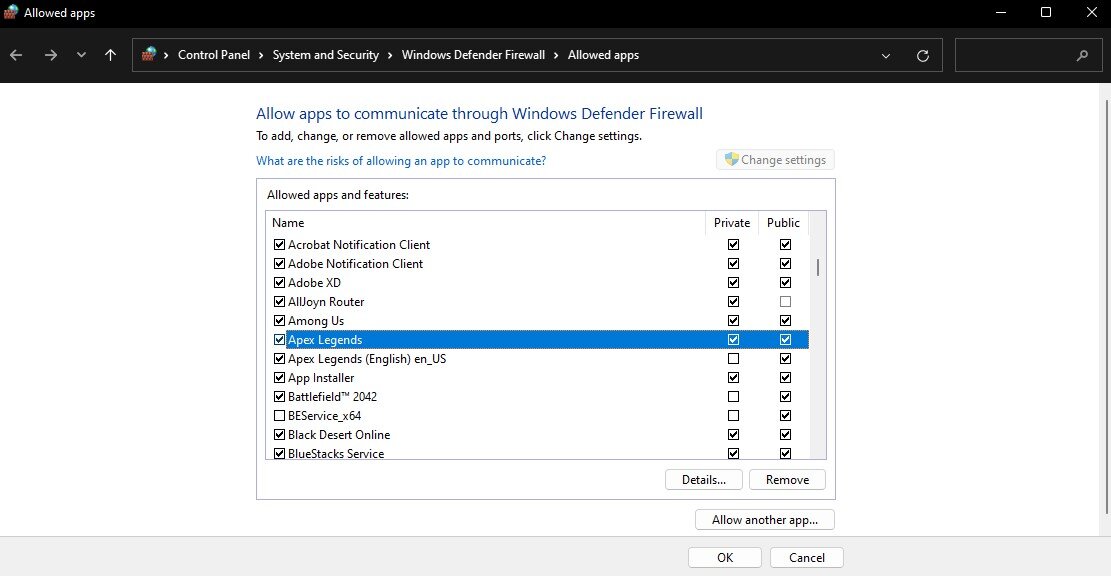Expand chevron after Control Panel breadcrumb
1111x576 pixels.
click(x=264, y=55)
